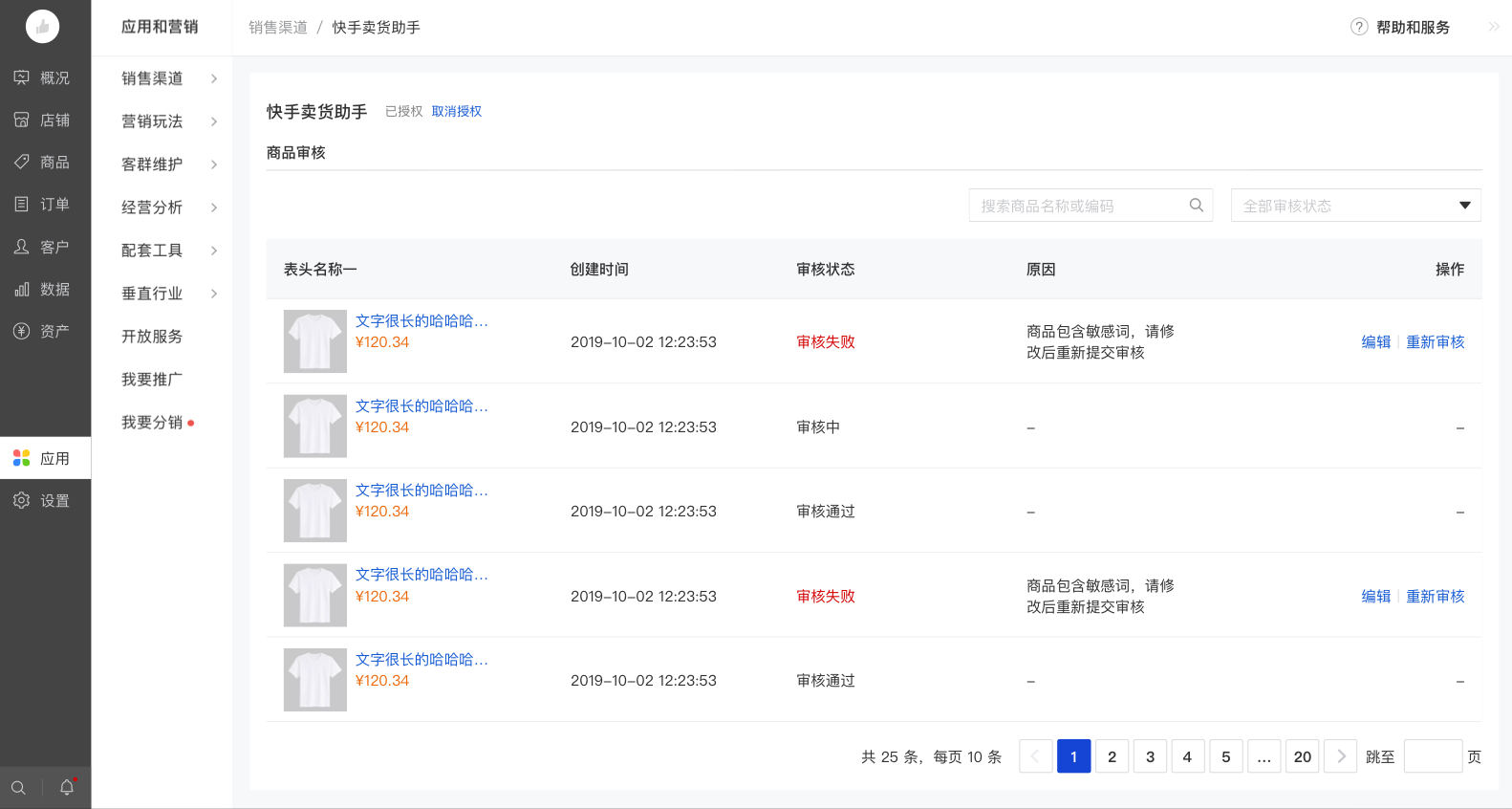Open the 开放服务 menu item
This screenshot has width=1512, height=809.
[x=152, y=337]
